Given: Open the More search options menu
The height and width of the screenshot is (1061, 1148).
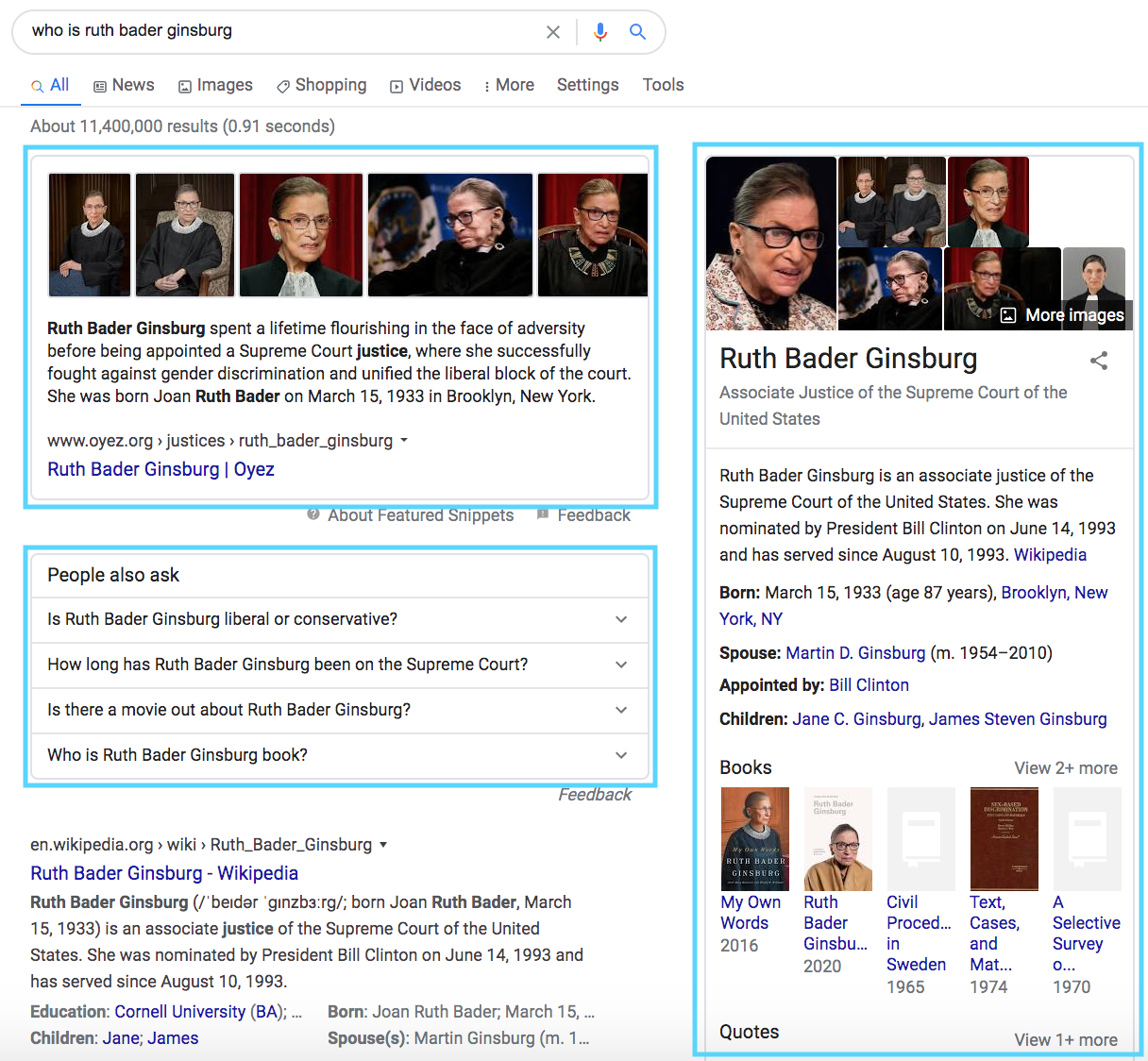Looking at the screenshot, I should click(509, 85).
